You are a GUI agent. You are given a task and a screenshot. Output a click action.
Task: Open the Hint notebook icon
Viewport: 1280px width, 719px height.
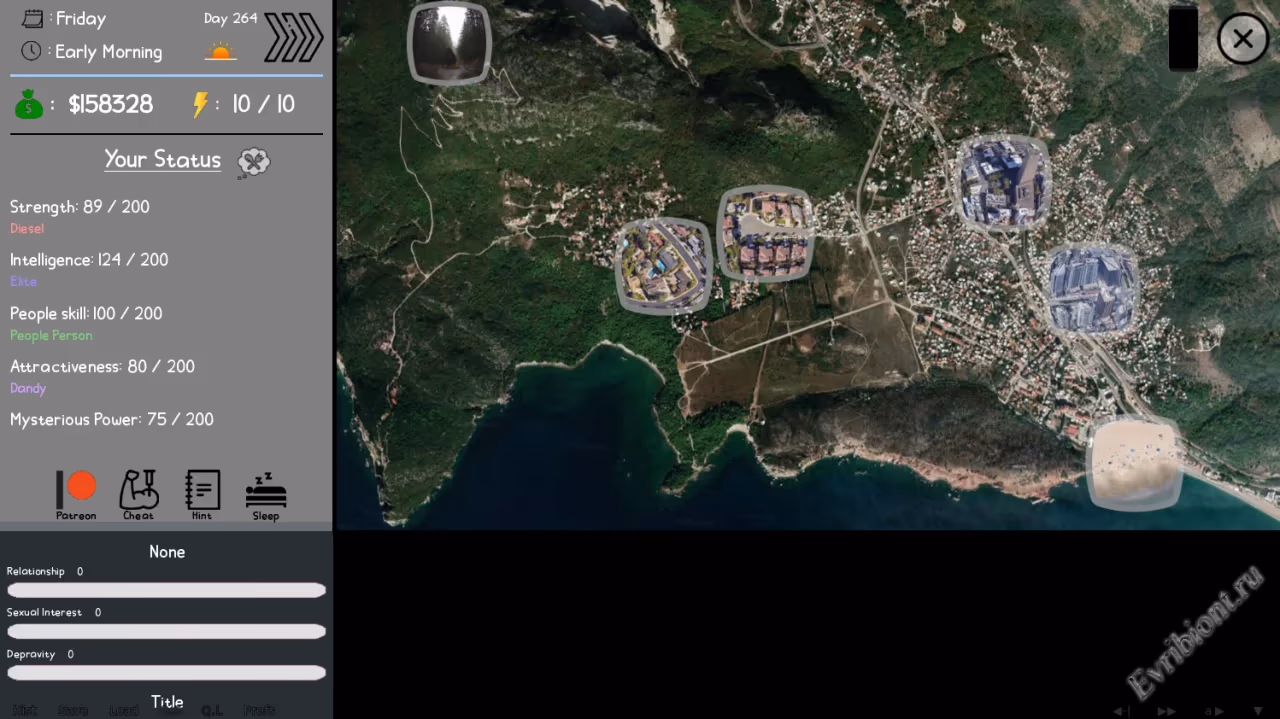202,494
